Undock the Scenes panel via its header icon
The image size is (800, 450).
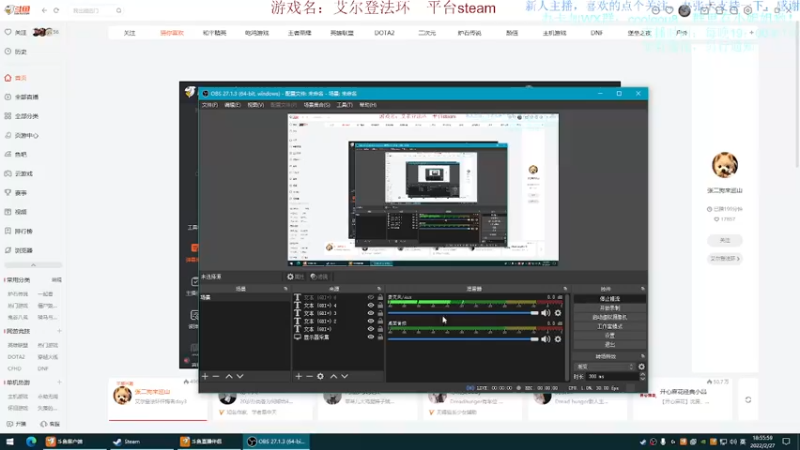[x=286, y=289]
